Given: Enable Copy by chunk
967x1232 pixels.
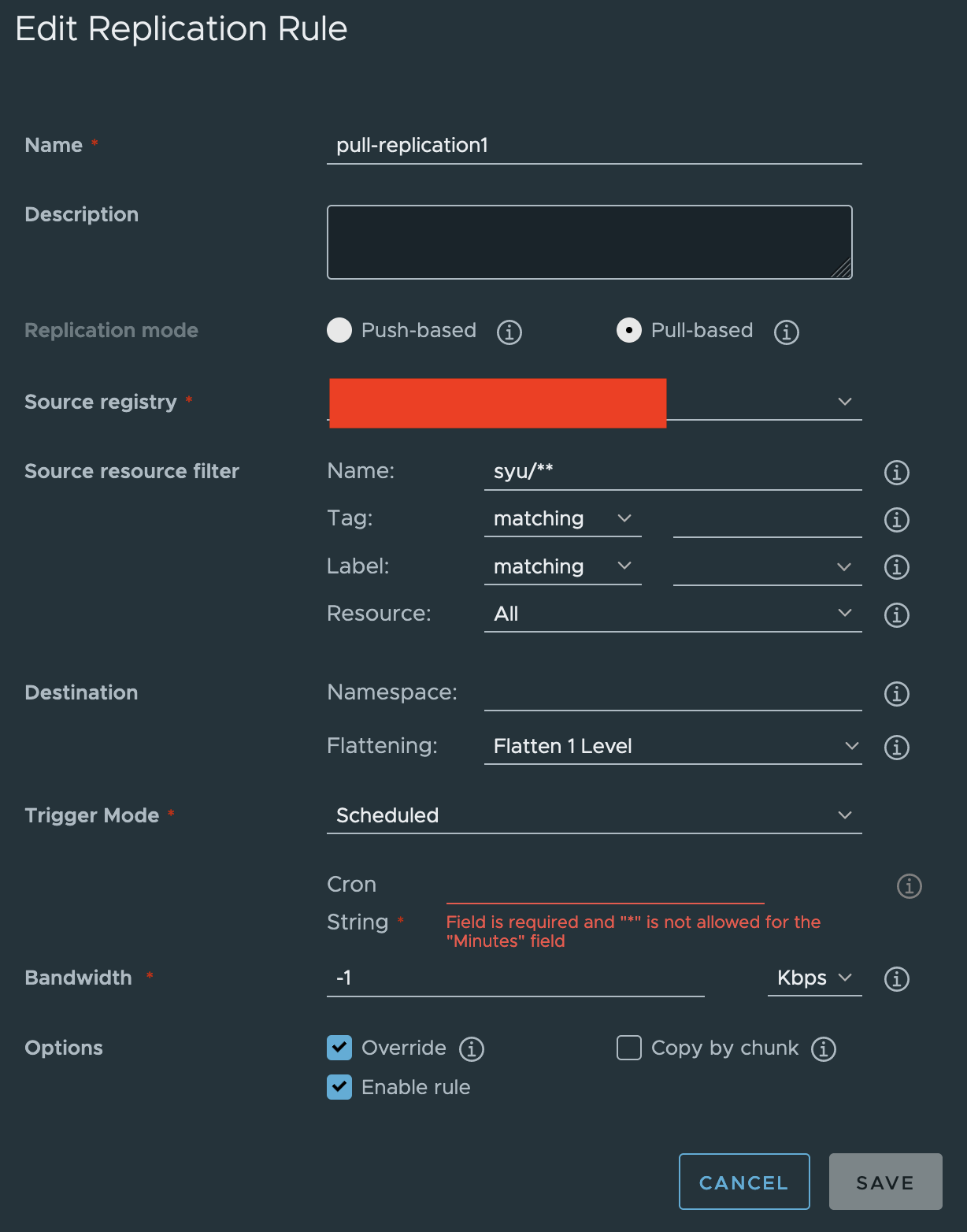Looking at the screenshot, I should [628, 1048].
